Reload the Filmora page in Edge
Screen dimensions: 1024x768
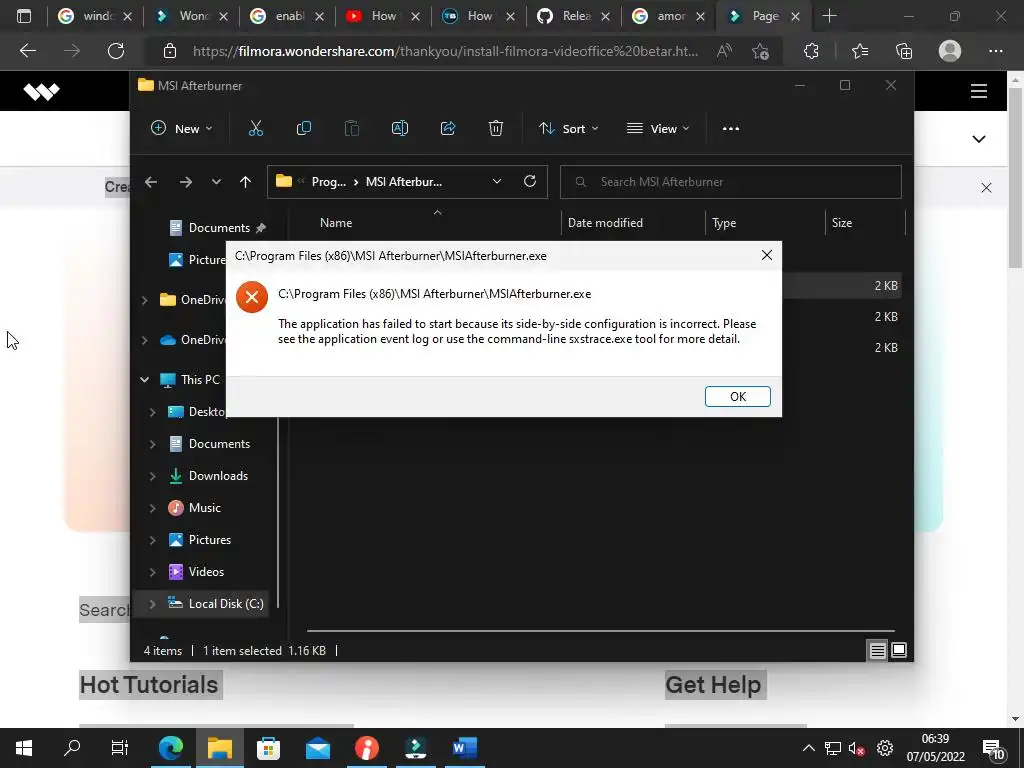coord(116,51)
